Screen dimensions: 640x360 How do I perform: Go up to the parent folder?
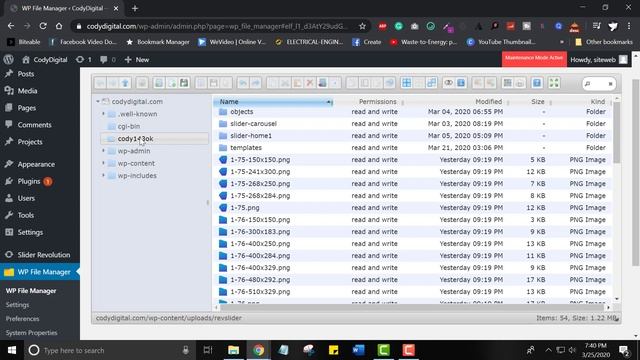pyautogui.click(x=125, y=83)
